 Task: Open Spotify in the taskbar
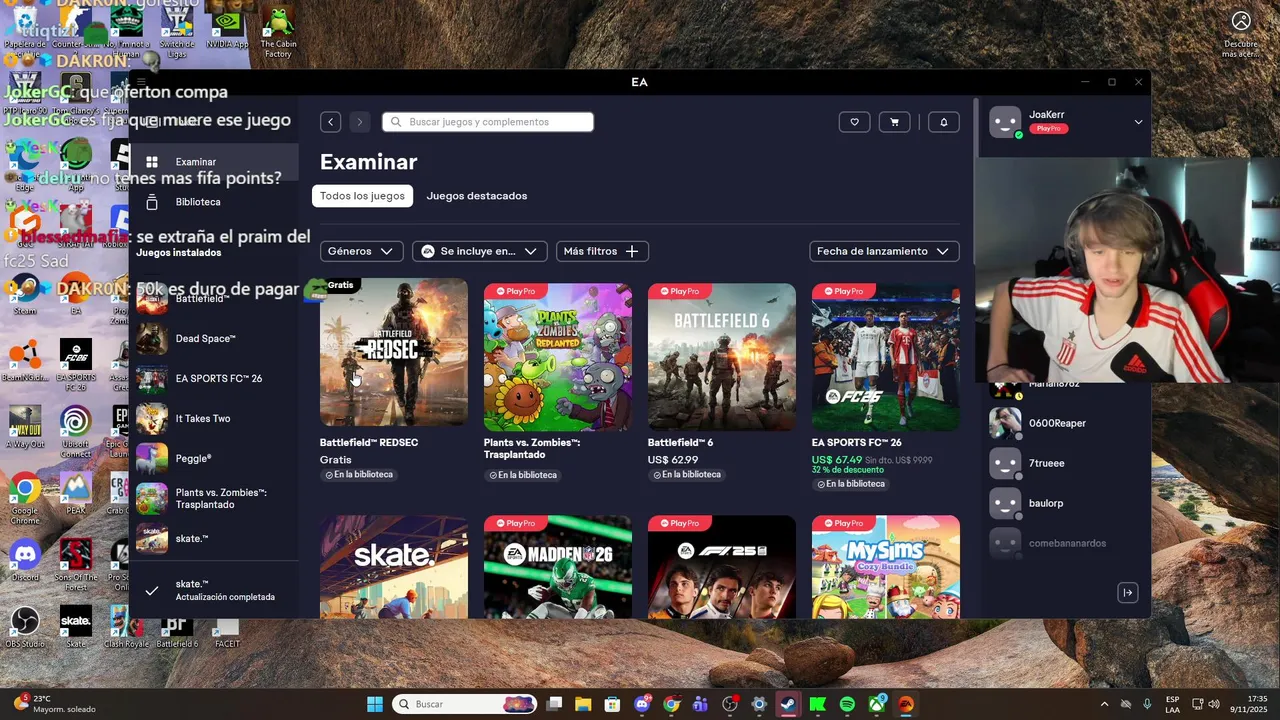[x=847, y=704]
